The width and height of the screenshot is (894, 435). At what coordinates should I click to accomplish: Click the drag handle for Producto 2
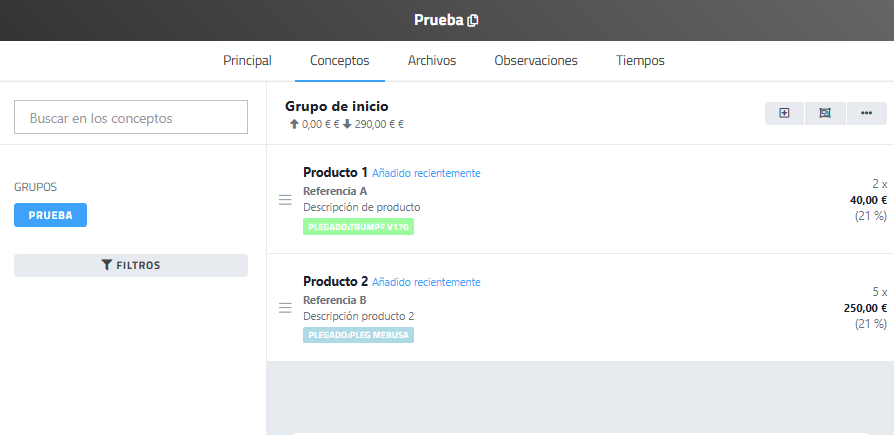click(x=285, y=308)
